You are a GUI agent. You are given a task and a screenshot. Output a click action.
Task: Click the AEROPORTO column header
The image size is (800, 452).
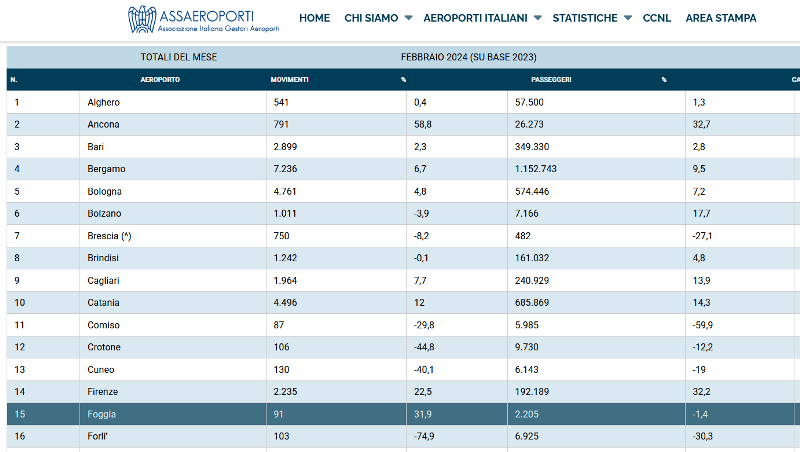[160, 80]
